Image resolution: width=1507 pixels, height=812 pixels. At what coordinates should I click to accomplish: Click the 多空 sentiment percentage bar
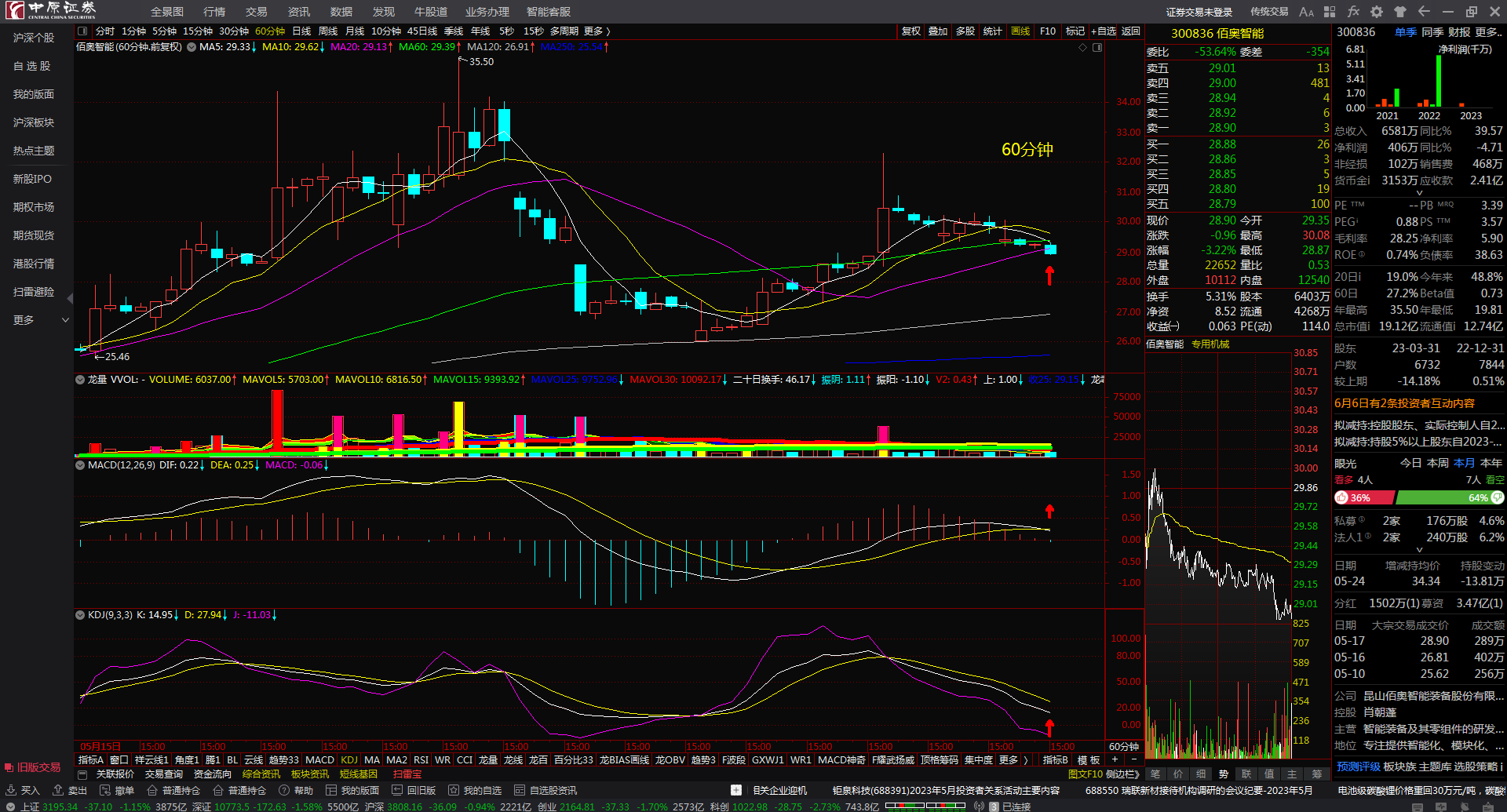click(x=1419, y=497)
